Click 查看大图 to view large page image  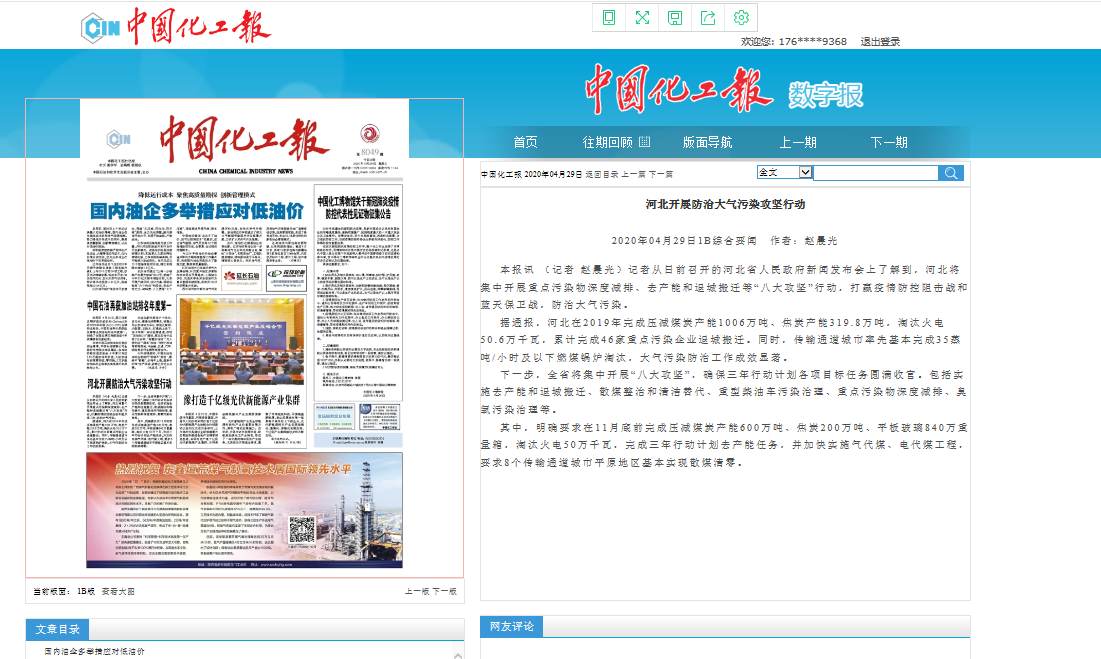point(118,592)
